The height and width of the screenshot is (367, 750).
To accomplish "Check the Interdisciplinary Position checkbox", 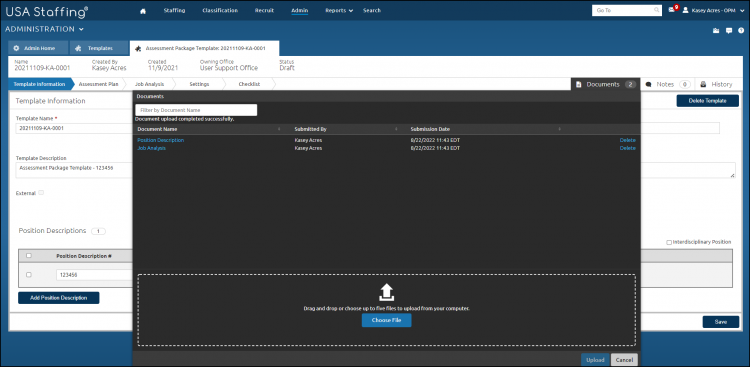I will [669, 242].
